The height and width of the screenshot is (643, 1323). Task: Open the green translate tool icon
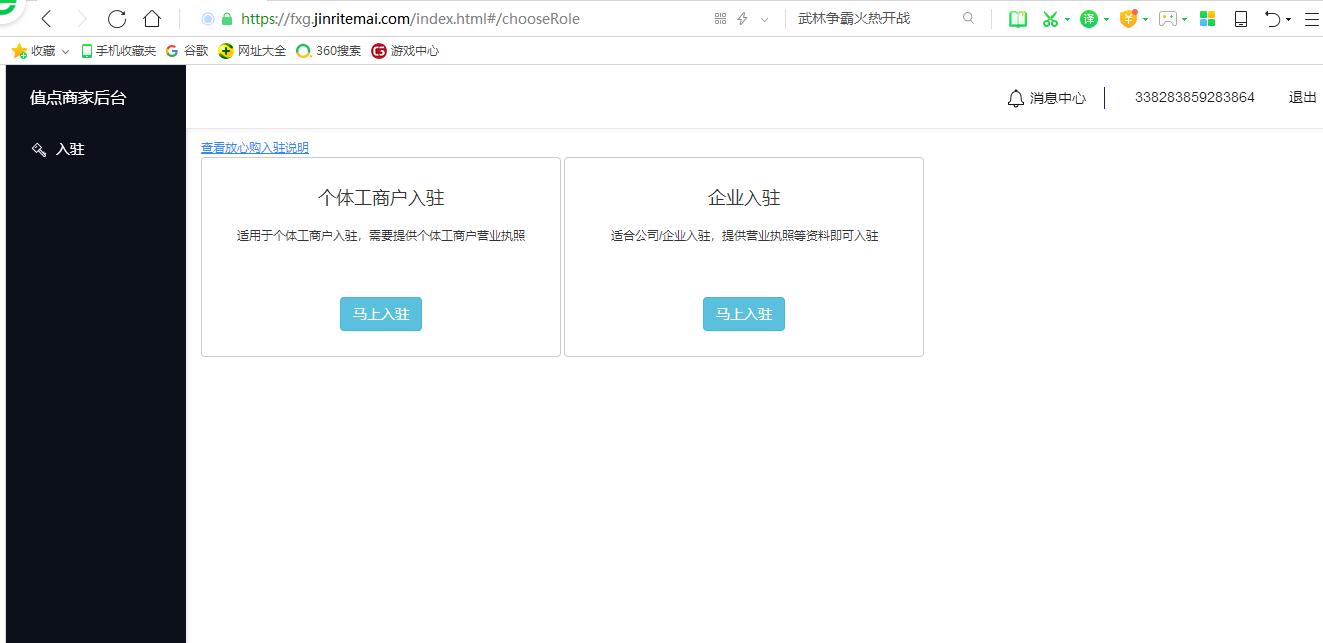pos(1089,18)
